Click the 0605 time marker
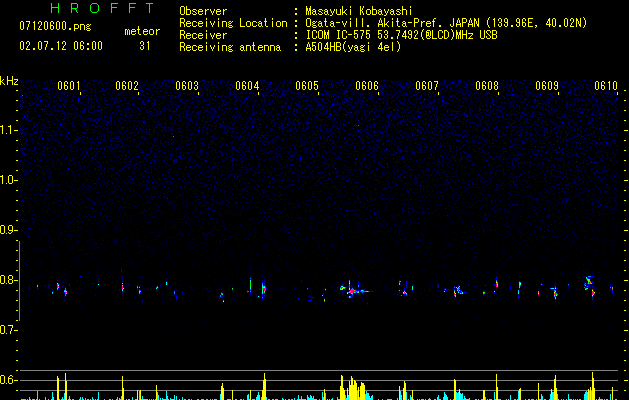 [x=307, y=86]
